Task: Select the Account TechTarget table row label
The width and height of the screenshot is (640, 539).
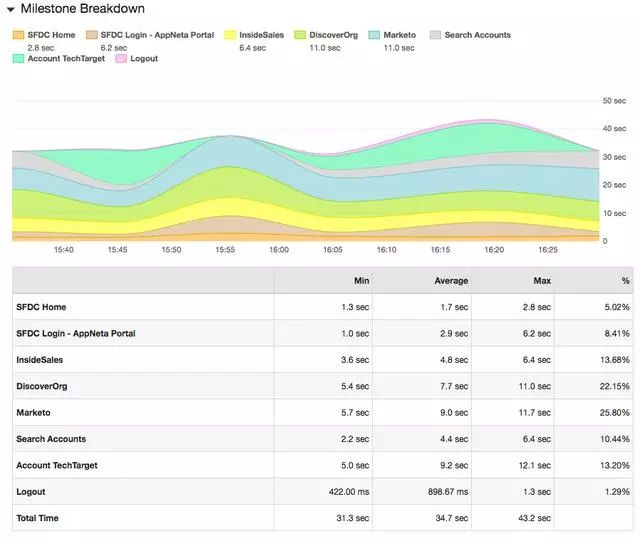Action: point(57,465)
